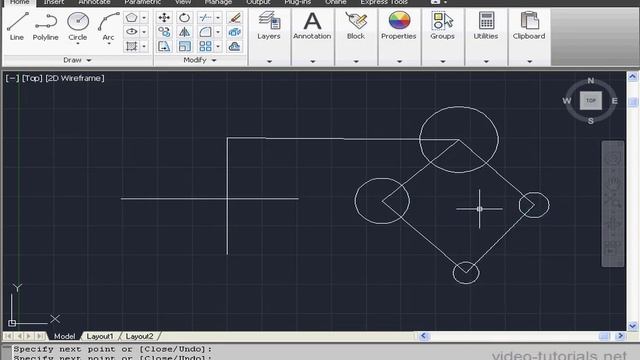Open dropdown next to Fillet tool

pos(218,32)
